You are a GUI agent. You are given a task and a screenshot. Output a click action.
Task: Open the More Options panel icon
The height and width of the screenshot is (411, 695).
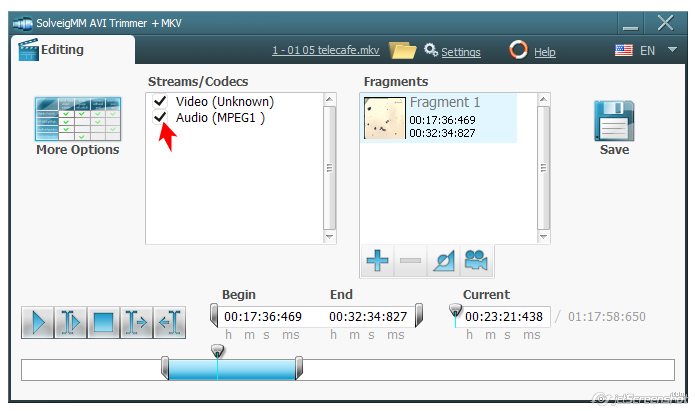(x=78, y=119)
